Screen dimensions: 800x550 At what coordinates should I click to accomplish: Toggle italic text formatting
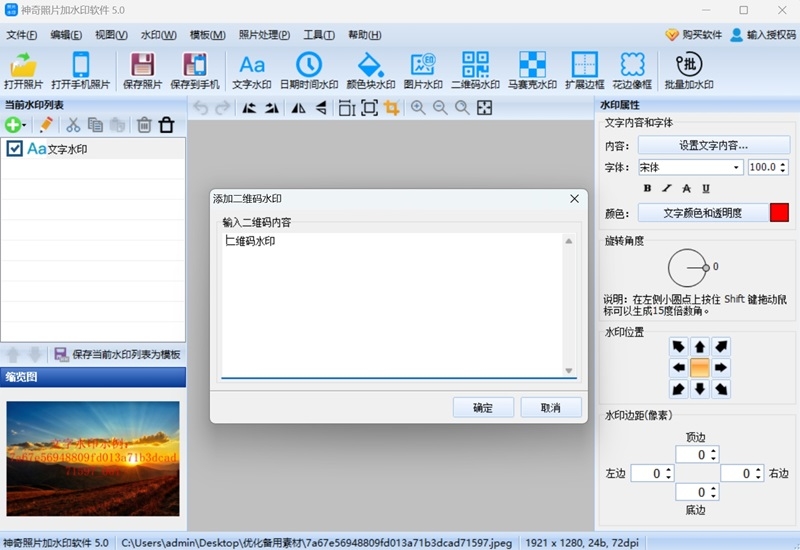(667, 188)
